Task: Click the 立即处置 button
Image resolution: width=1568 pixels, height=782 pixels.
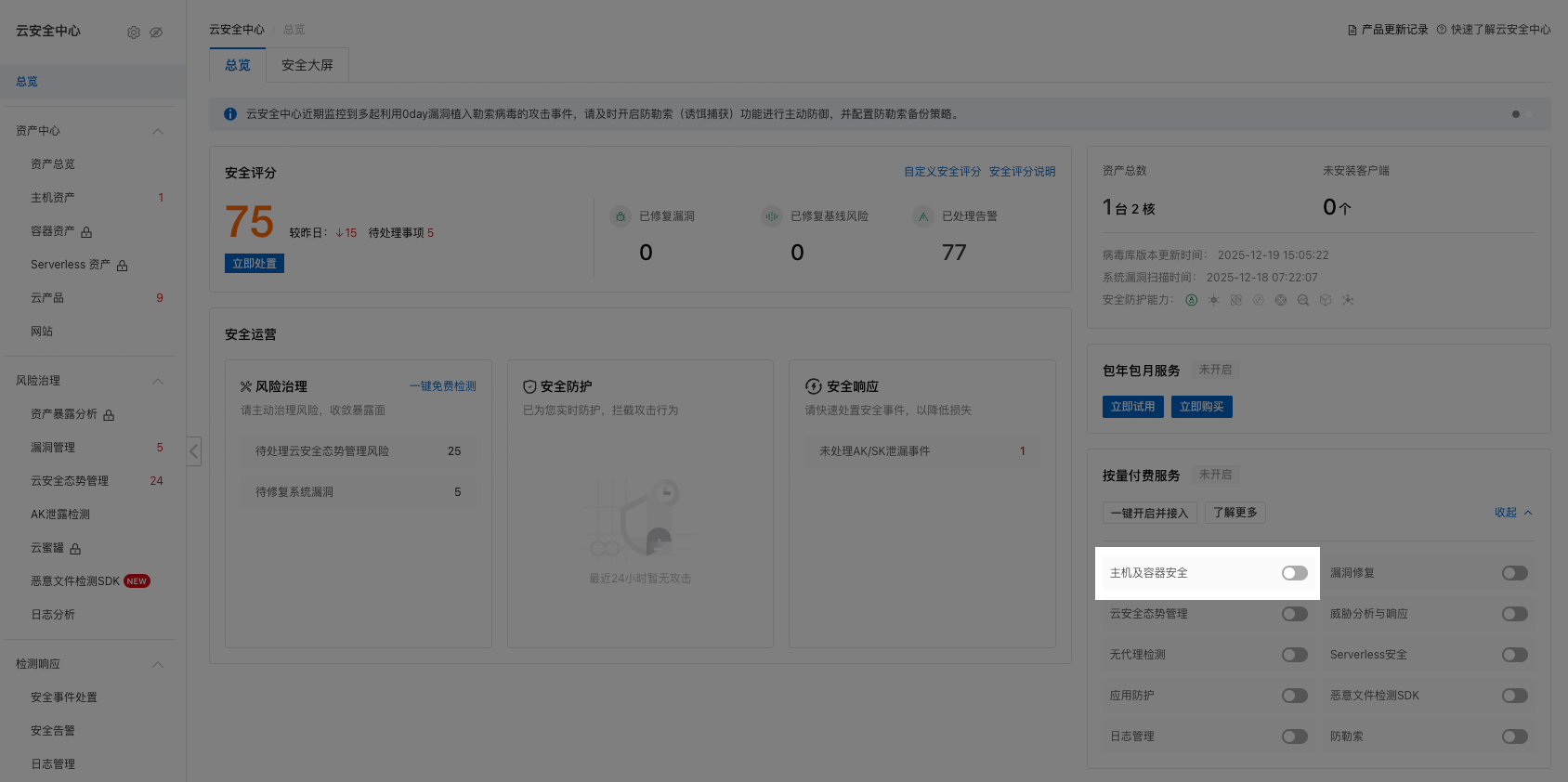Action: coord(255,264)
